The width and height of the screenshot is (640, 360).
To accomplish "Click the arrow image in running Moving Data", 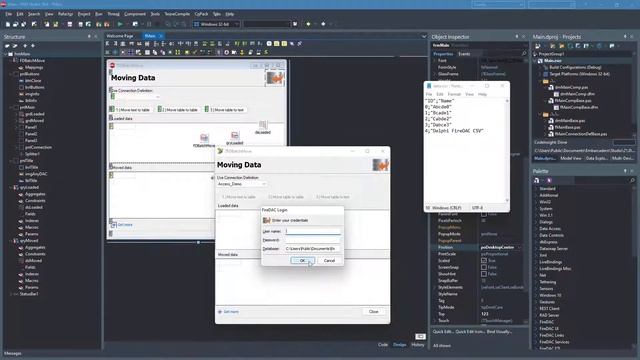I will (x=380, y=165).
